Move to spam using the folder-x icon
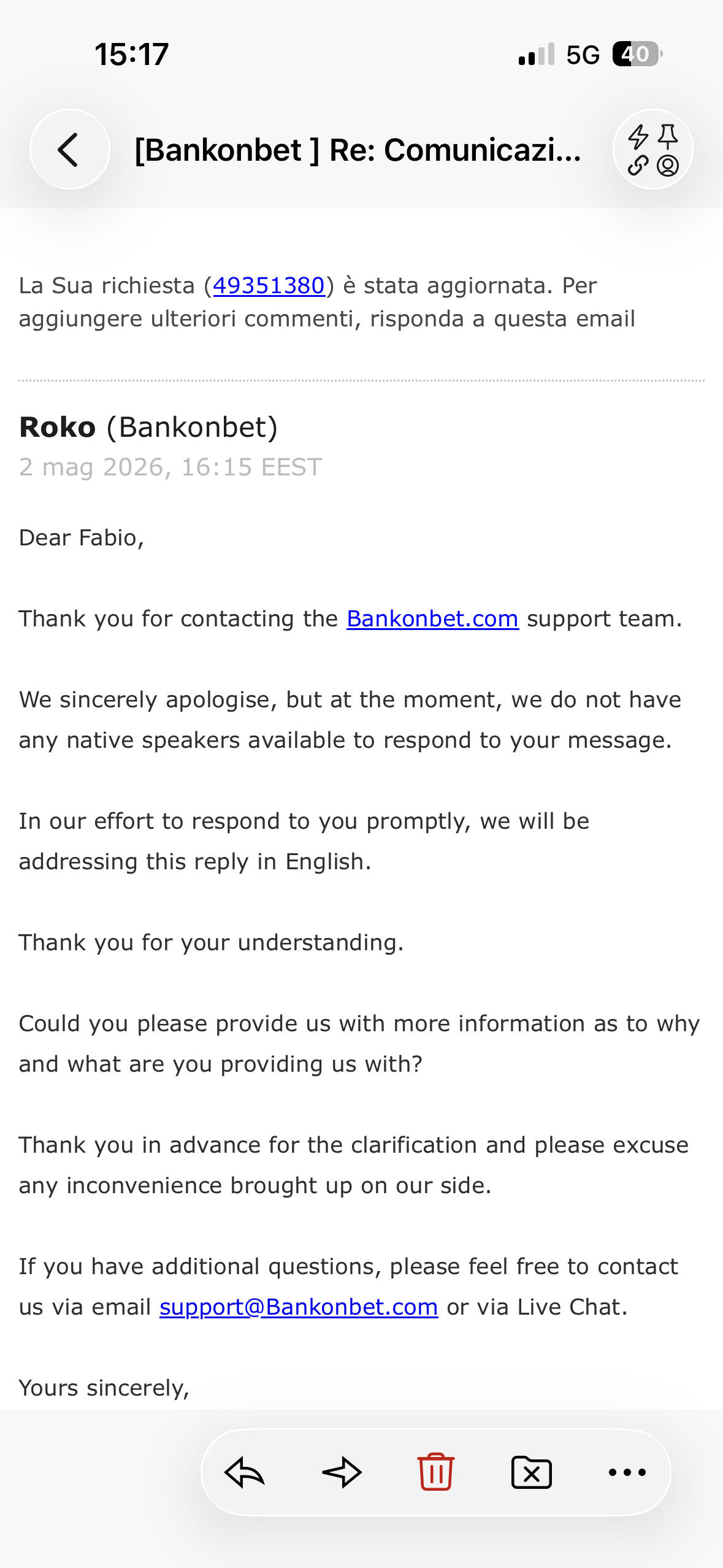This screenshot has width=723, height=1568. click(531, 1472)
